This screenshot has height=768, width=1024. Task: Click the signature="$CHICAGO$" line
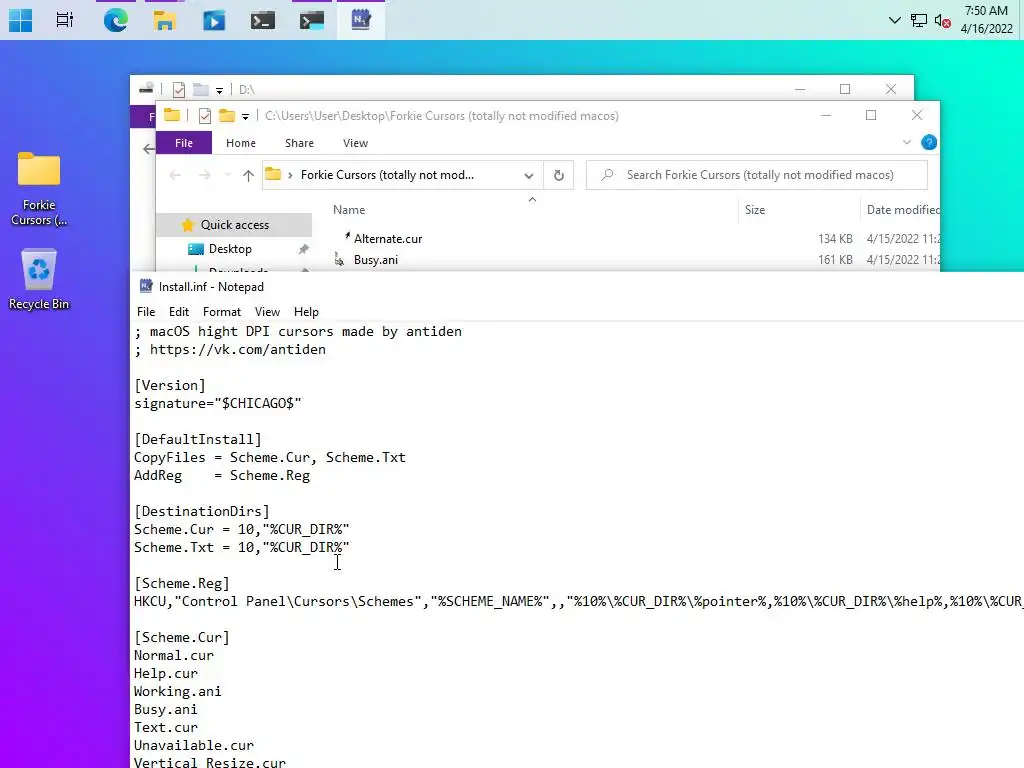(217, 404)
